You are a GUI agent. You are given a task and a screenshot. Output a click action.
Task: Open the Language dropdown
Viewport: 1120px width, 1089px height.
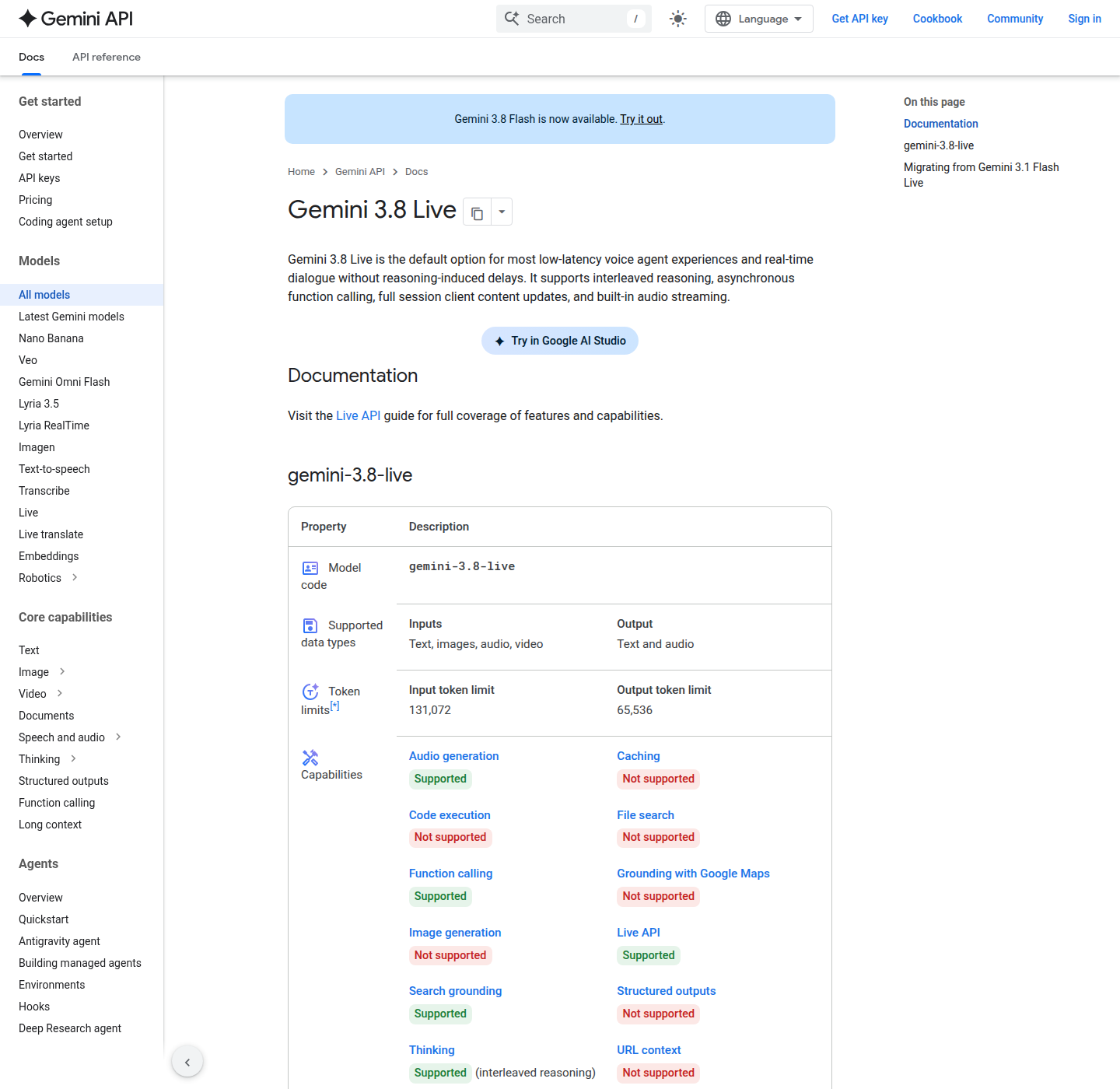tap(758, 19)
